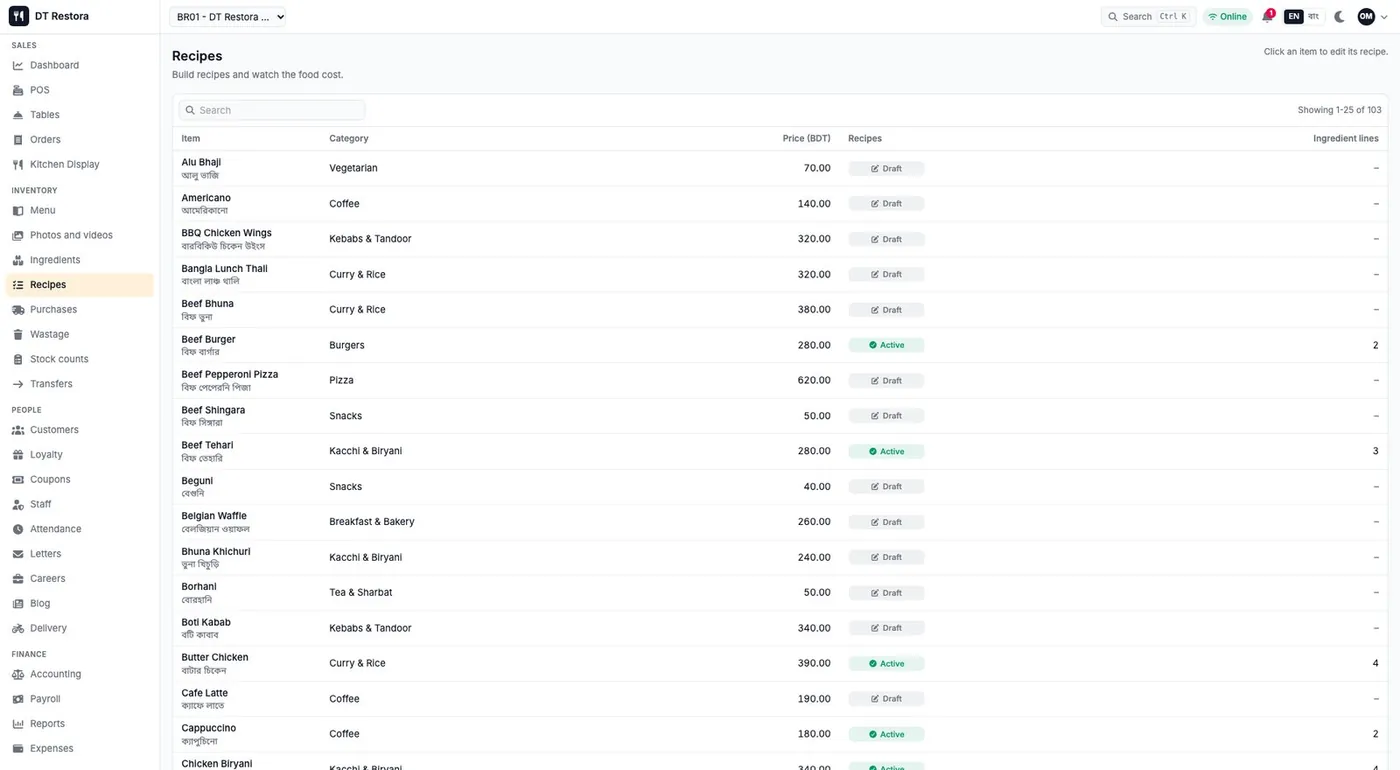This screenshot has width=1400, height=770.
Task: Open the notifications bell
Action: (1267, 17)
